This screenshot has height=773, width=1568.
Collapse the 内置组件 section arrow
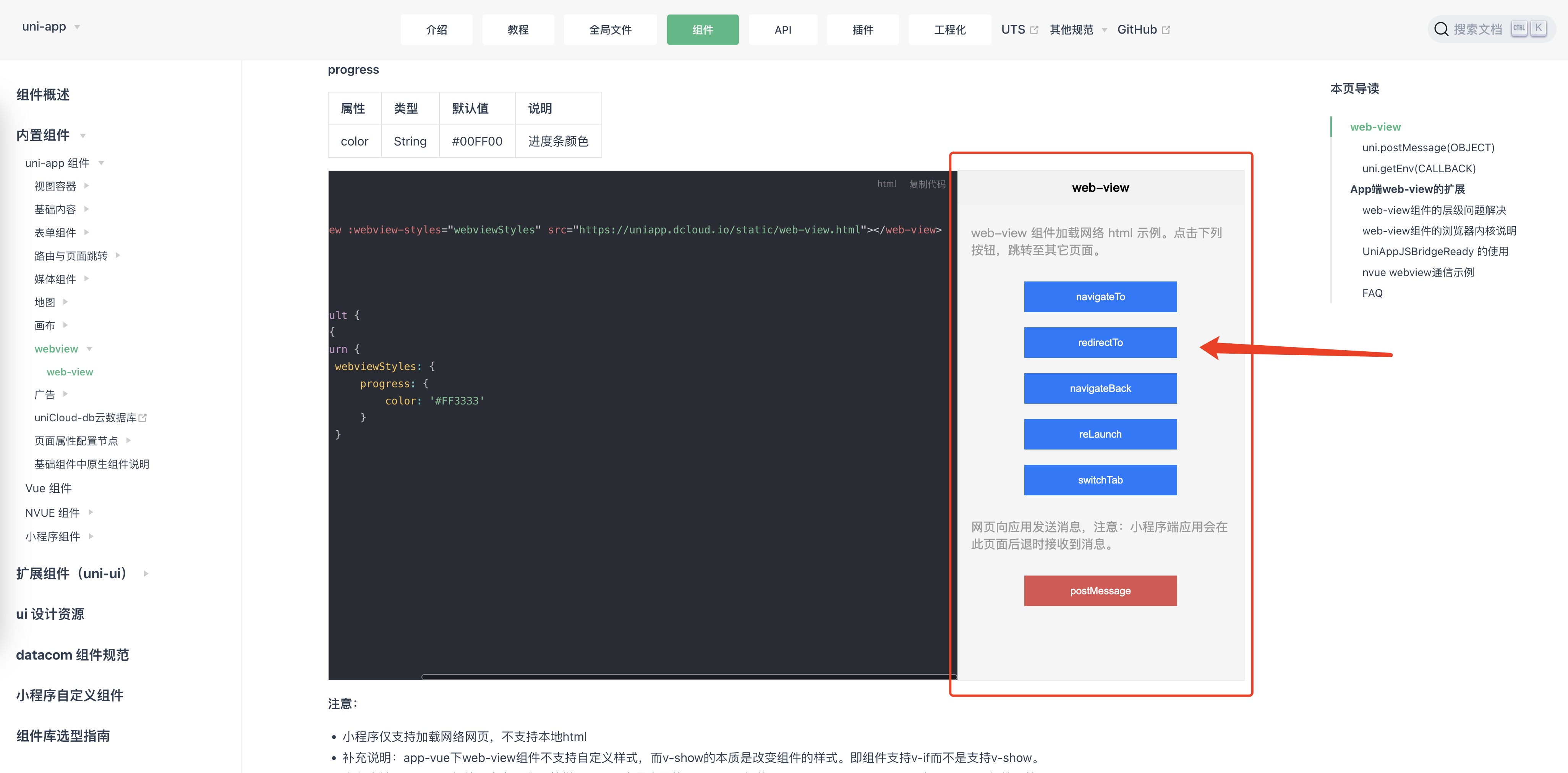point(83,135)
